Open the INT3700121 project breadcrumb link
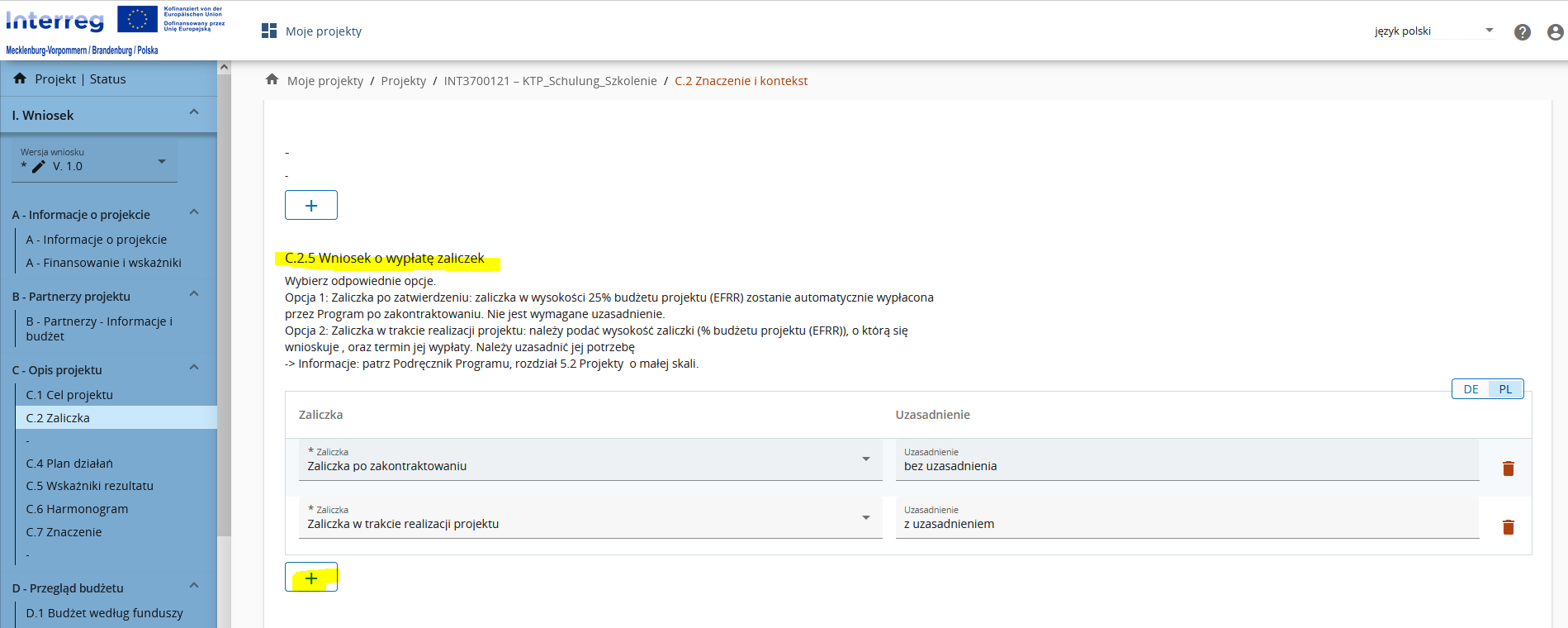Screen dimensions: 1568x628 (x=550, y=81)
